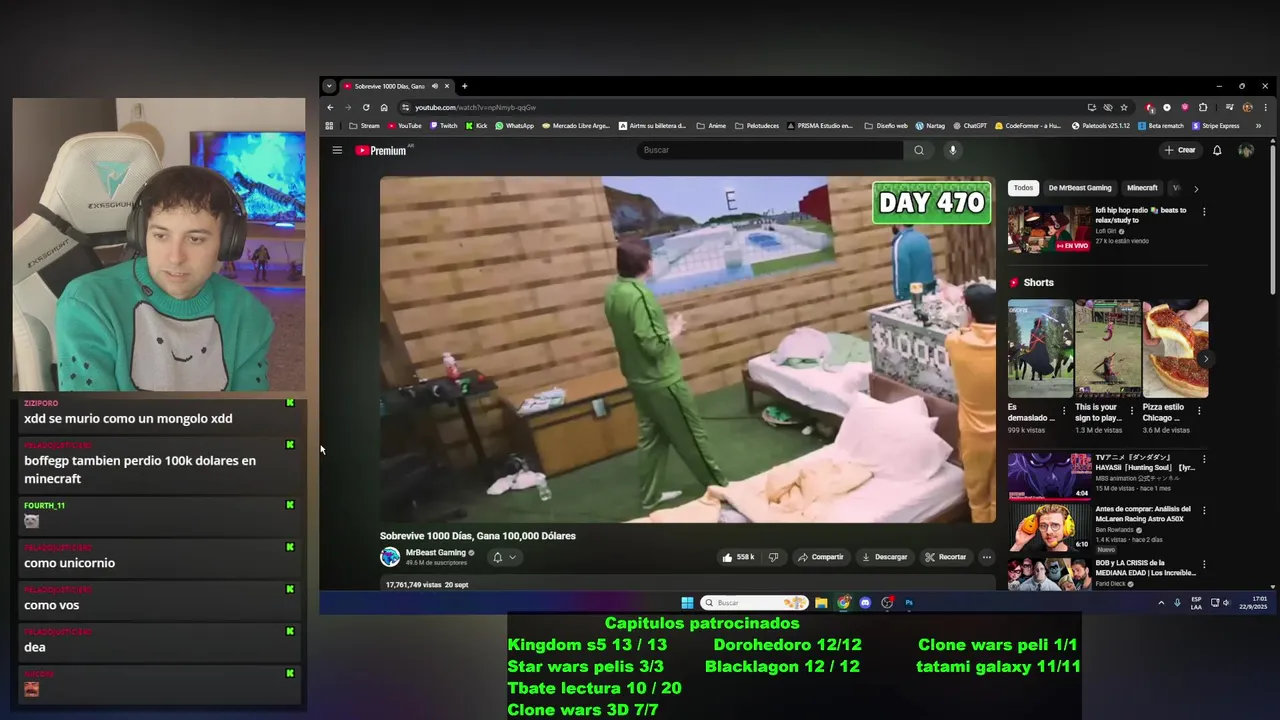Open Photoshop from the taskbar

coord(909,603)
